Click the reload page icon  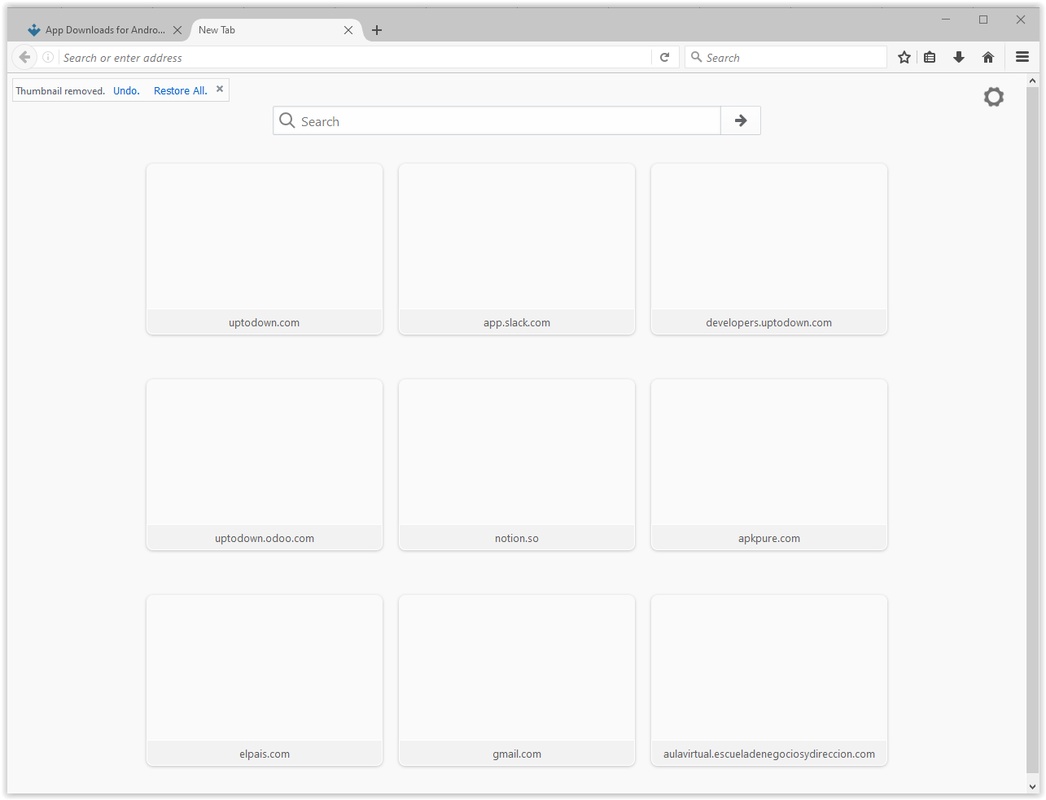click(664, 58)
